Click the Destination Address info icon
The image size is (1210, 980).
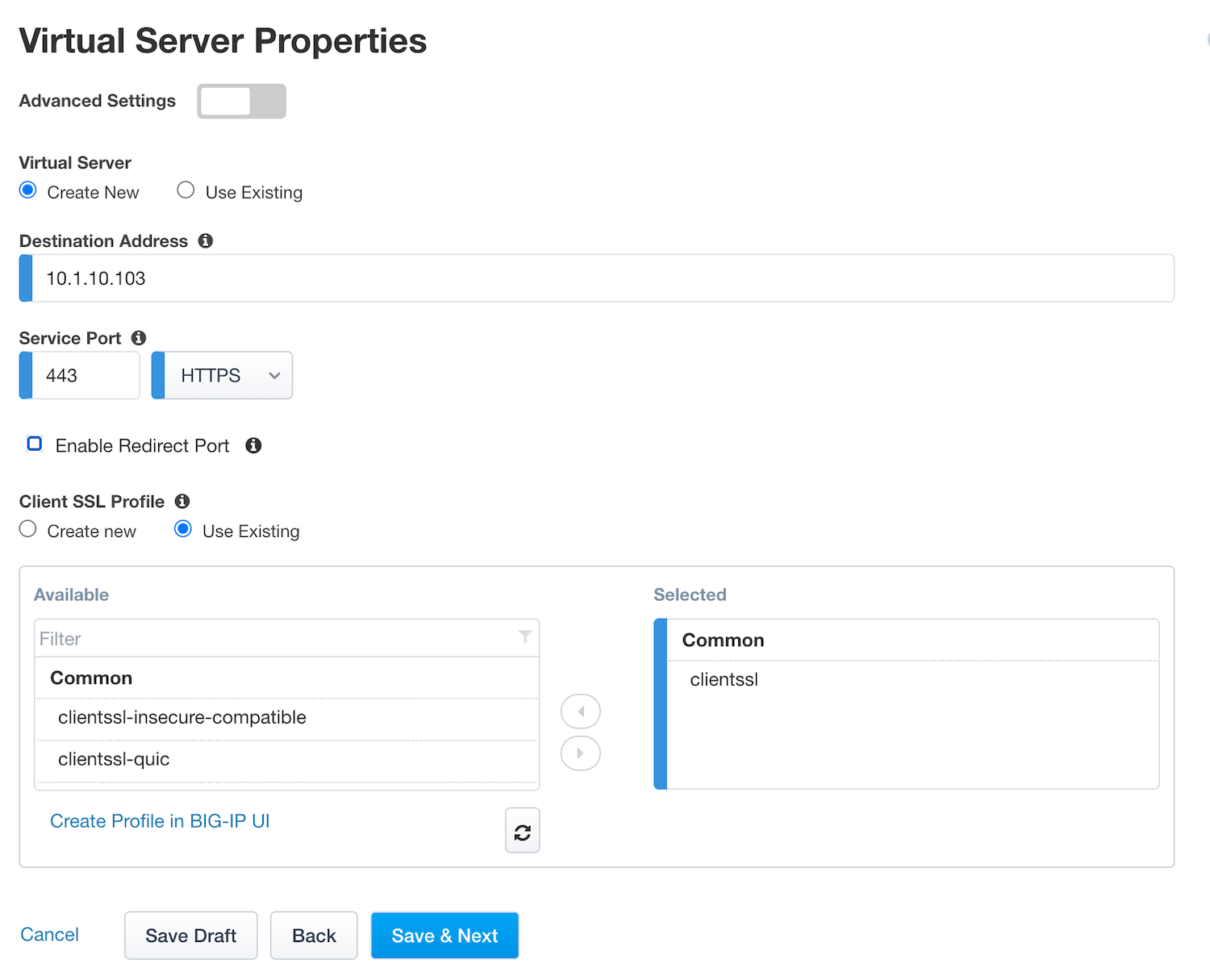tap(206, 240)
